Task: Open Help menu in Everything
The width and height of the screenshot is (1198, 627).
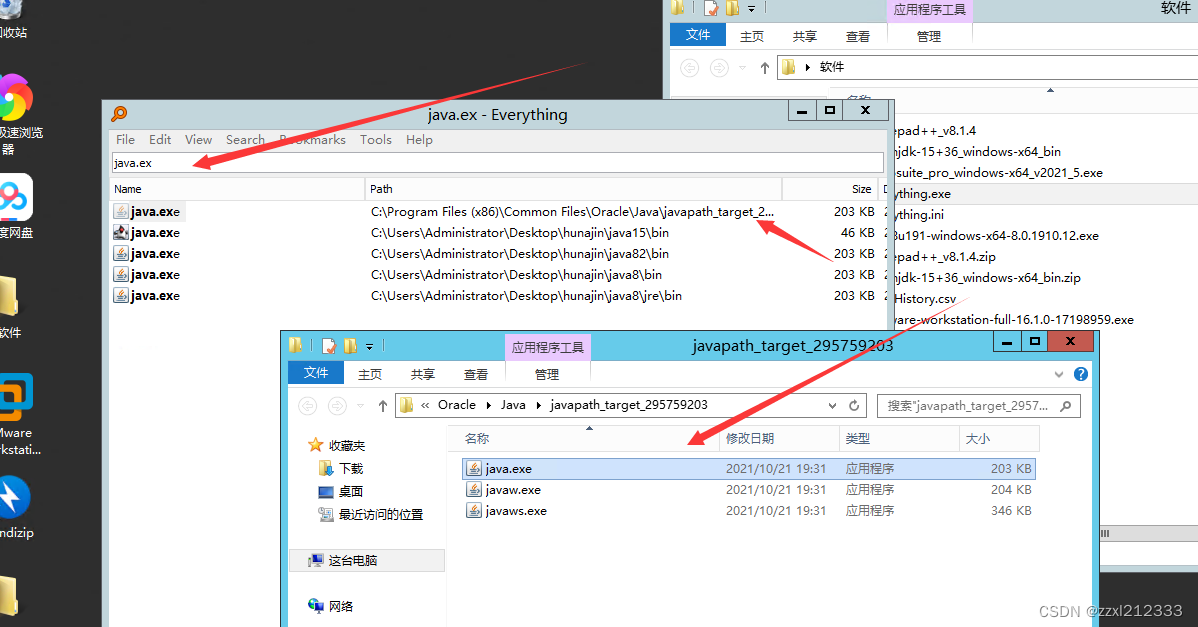Action: point(419,140)
